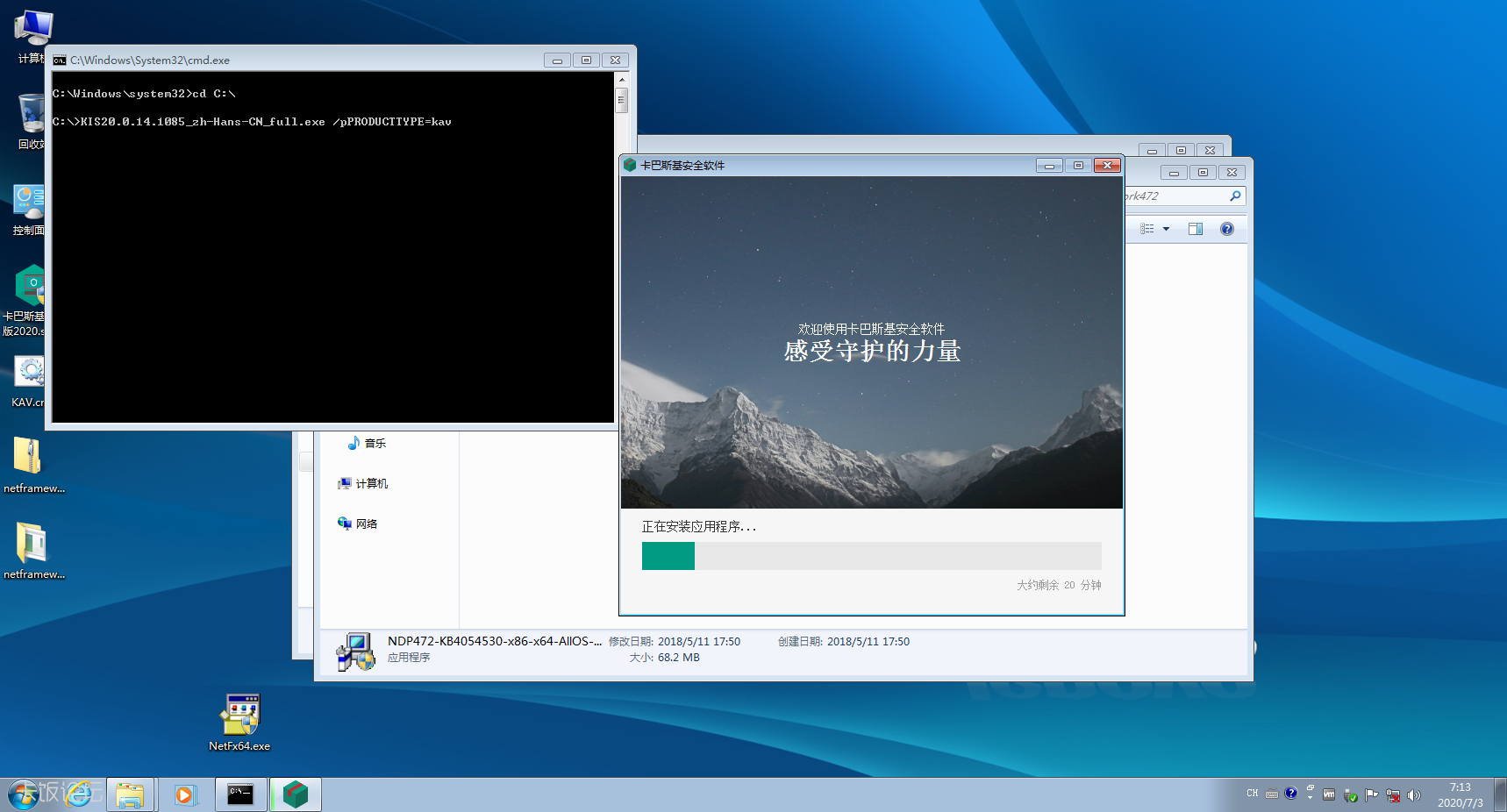Click the language bar help icon
Screen dimensions: 1507x812
coord(1290,794)
